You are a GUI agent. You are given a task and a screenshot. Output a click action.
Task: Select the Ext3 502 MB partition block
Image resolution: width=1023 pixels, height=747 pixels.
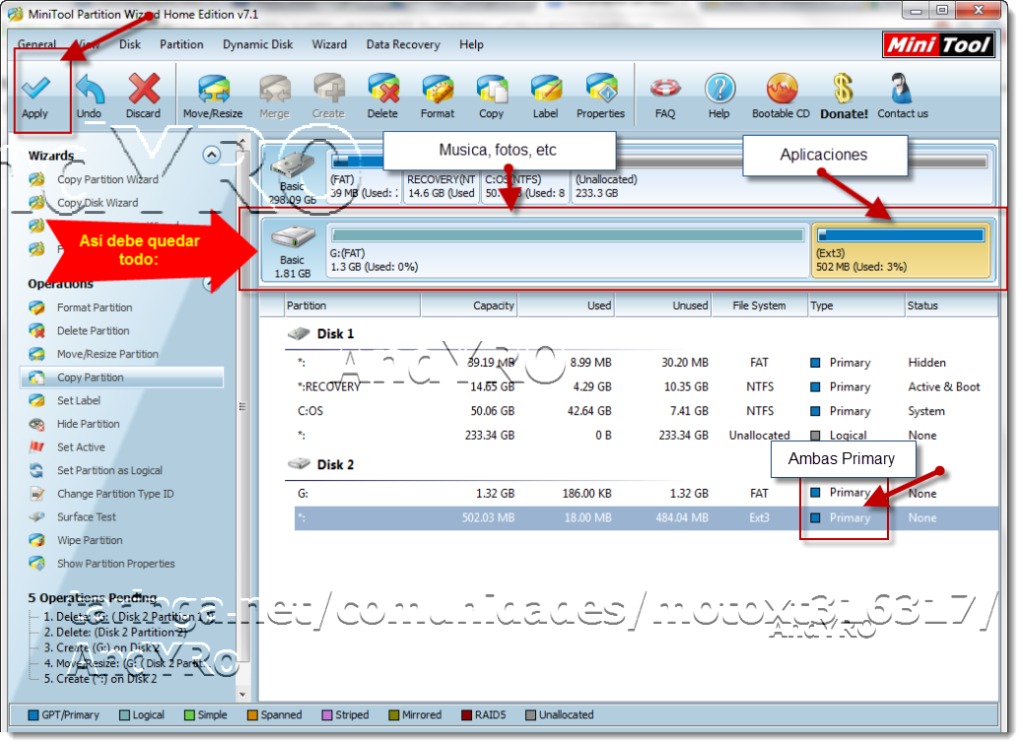tap(901, 251)
